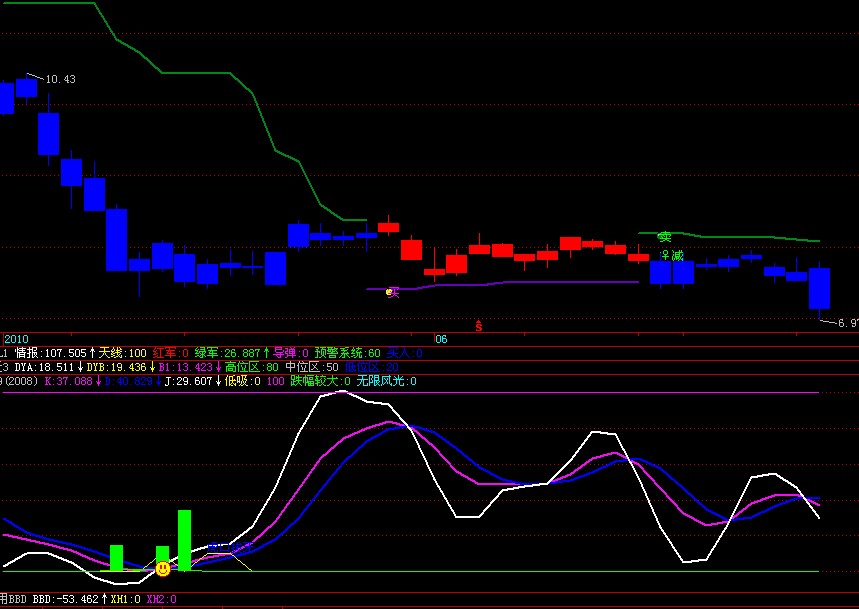
Task: Click the first red candlestick after the green line ends
Action: [x=388, y=227]
